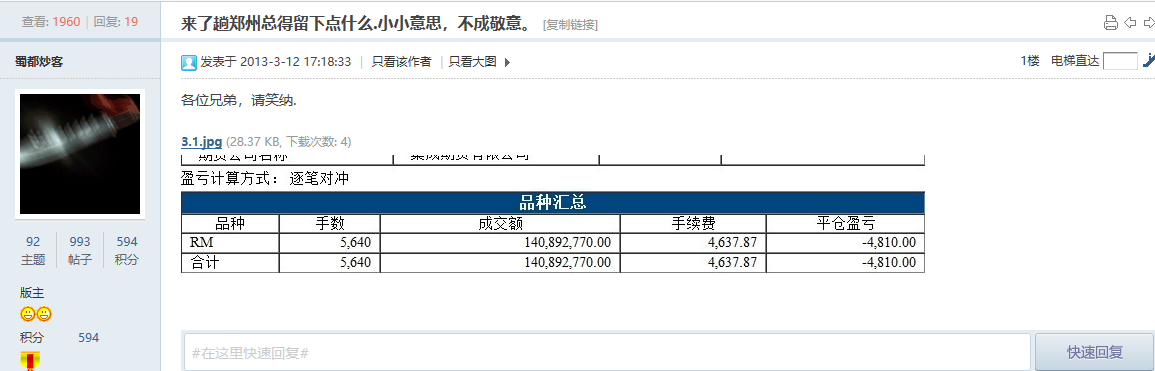1155x371 pixels.
Task: Click the 积分 594 line below rank icons
Action: (x=60, y=338)
